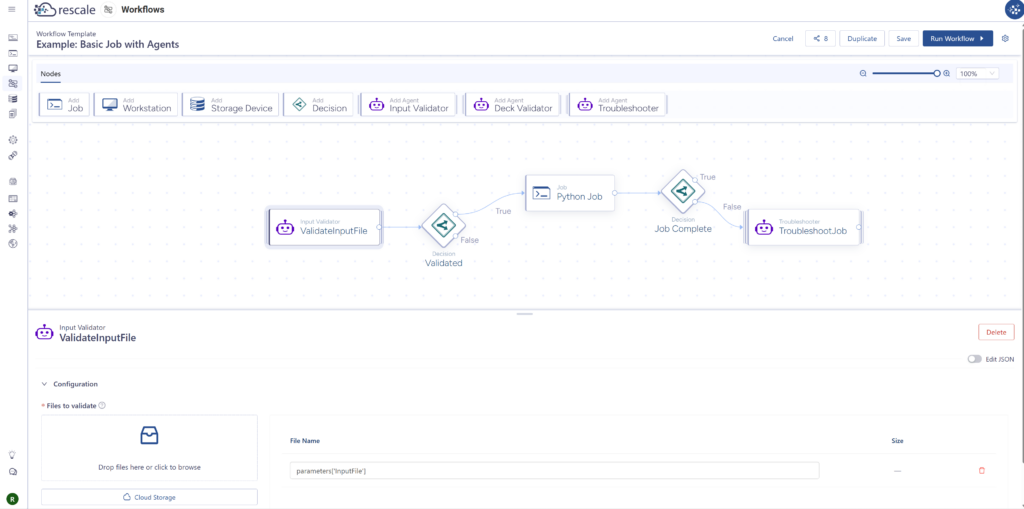Click the drop files upload area
Image resolution: width=1024 pixels, height=509 pixels.
[150, 448]
